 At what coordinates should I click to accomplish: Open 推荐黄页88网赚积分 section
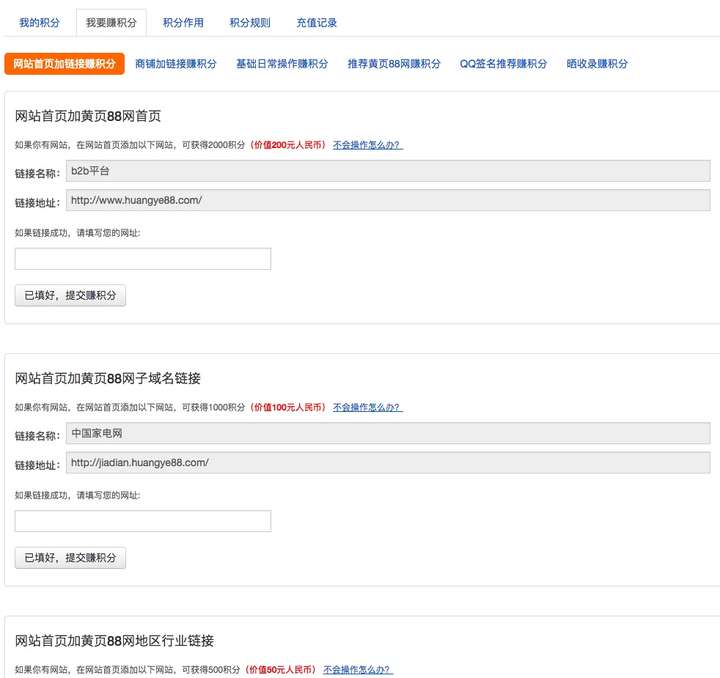(x=394, y=64)
